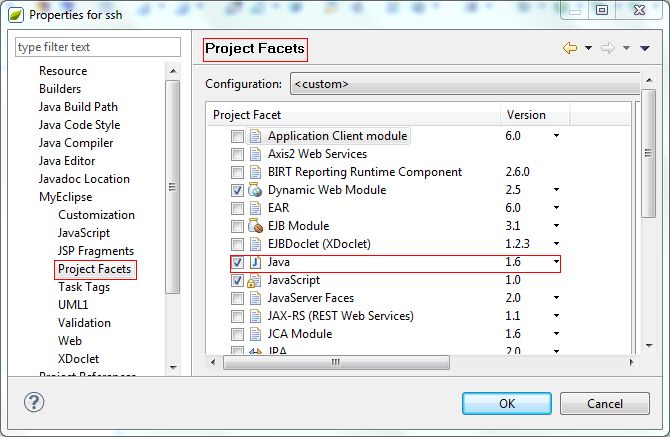Click the JavaServer Faces facet icon
This screenshot has height=437, width=670.
255,298
